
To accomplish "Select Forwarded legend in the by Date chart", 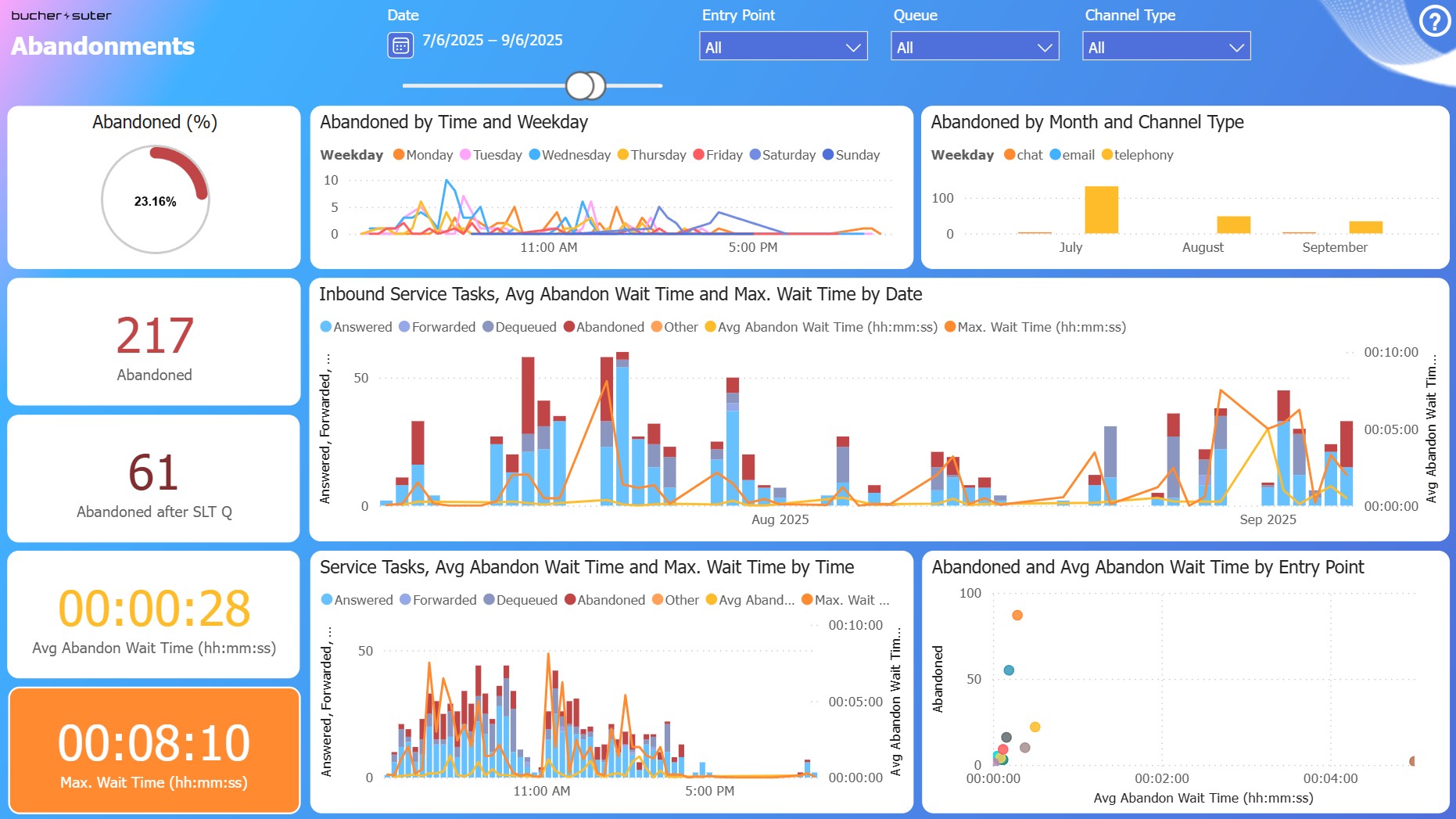I will [437, 327].
